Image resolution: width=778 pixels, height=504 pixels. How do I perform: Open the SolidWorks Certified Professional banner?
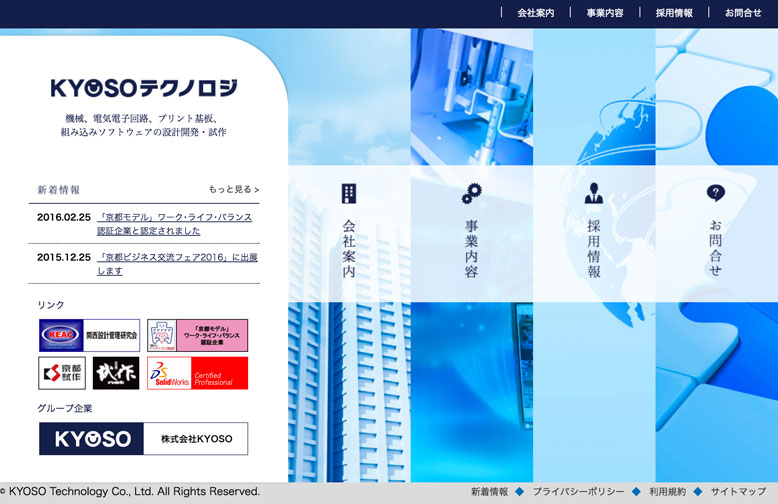point(197,373)
